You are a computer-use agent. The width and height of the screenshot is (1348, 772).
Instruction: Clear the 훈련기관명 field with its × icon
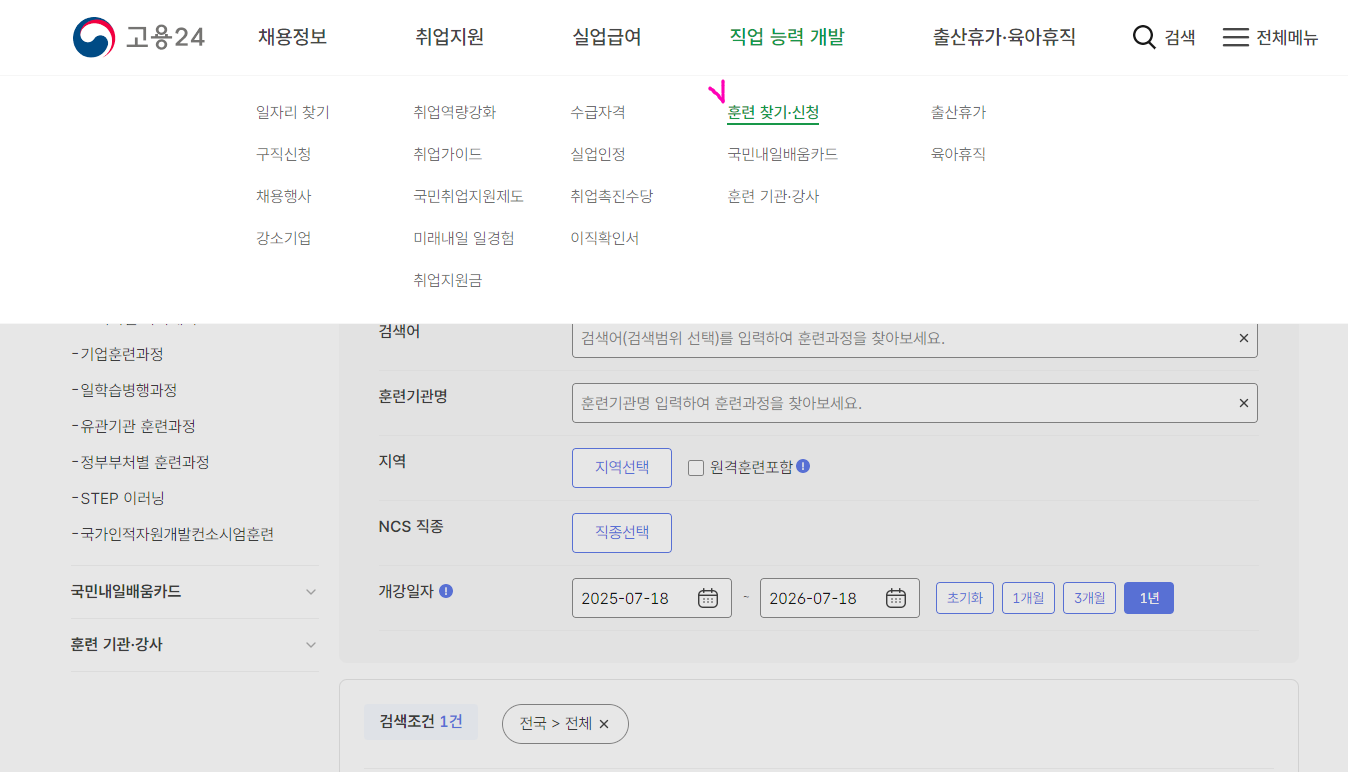click(1243, 402)
